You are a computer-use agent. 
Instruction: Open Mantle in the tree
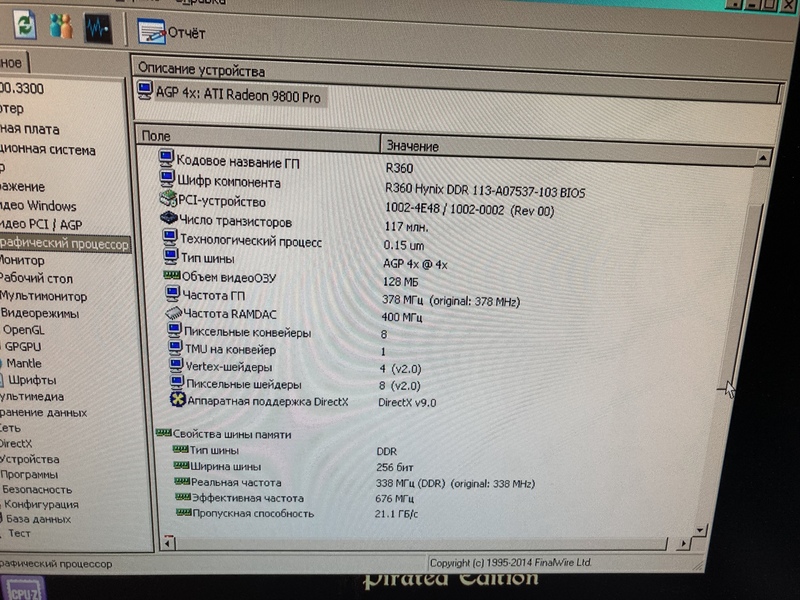tap(23, 363)
